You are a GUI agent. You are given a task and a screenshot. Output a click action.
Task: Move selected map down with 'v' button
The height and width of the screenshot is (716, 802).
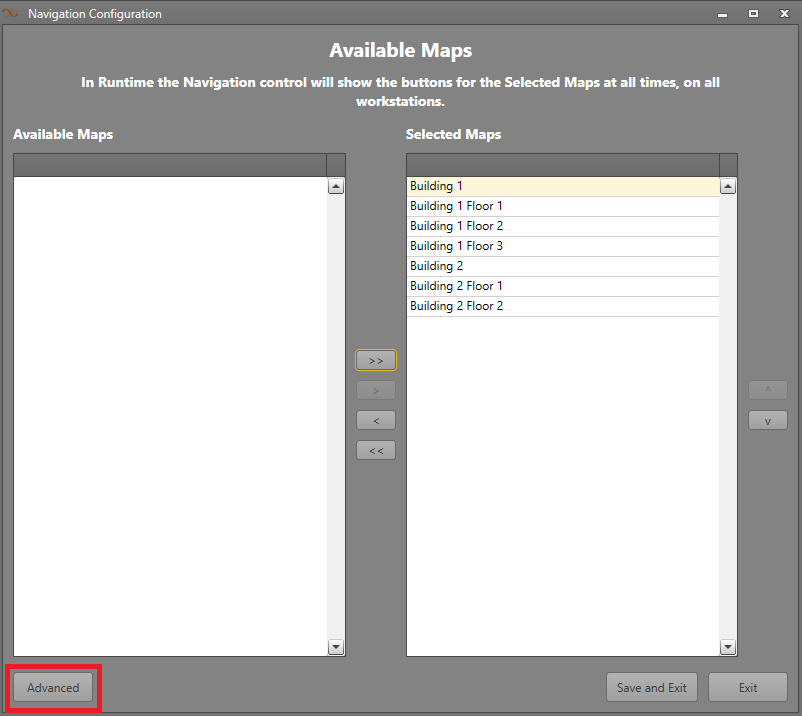coord(767,420)
